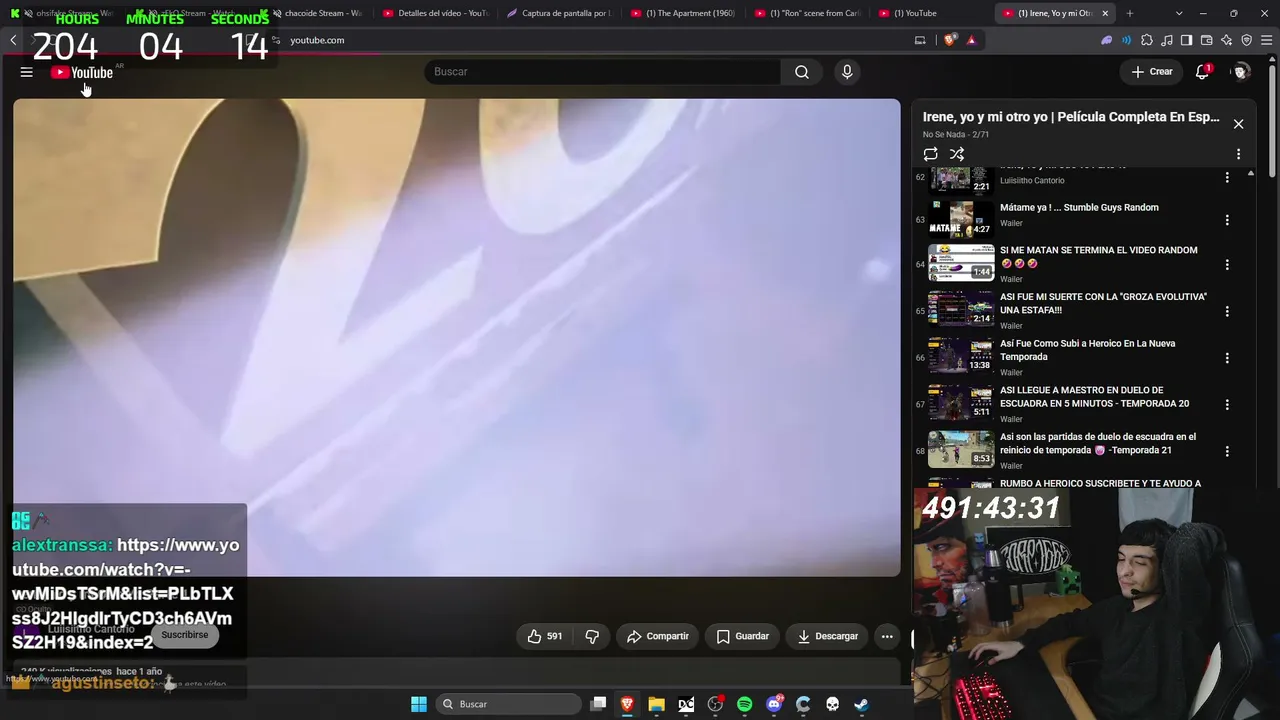Click the Descargar download button
This screenshot has height=720, width=1280.
(828, 636)
